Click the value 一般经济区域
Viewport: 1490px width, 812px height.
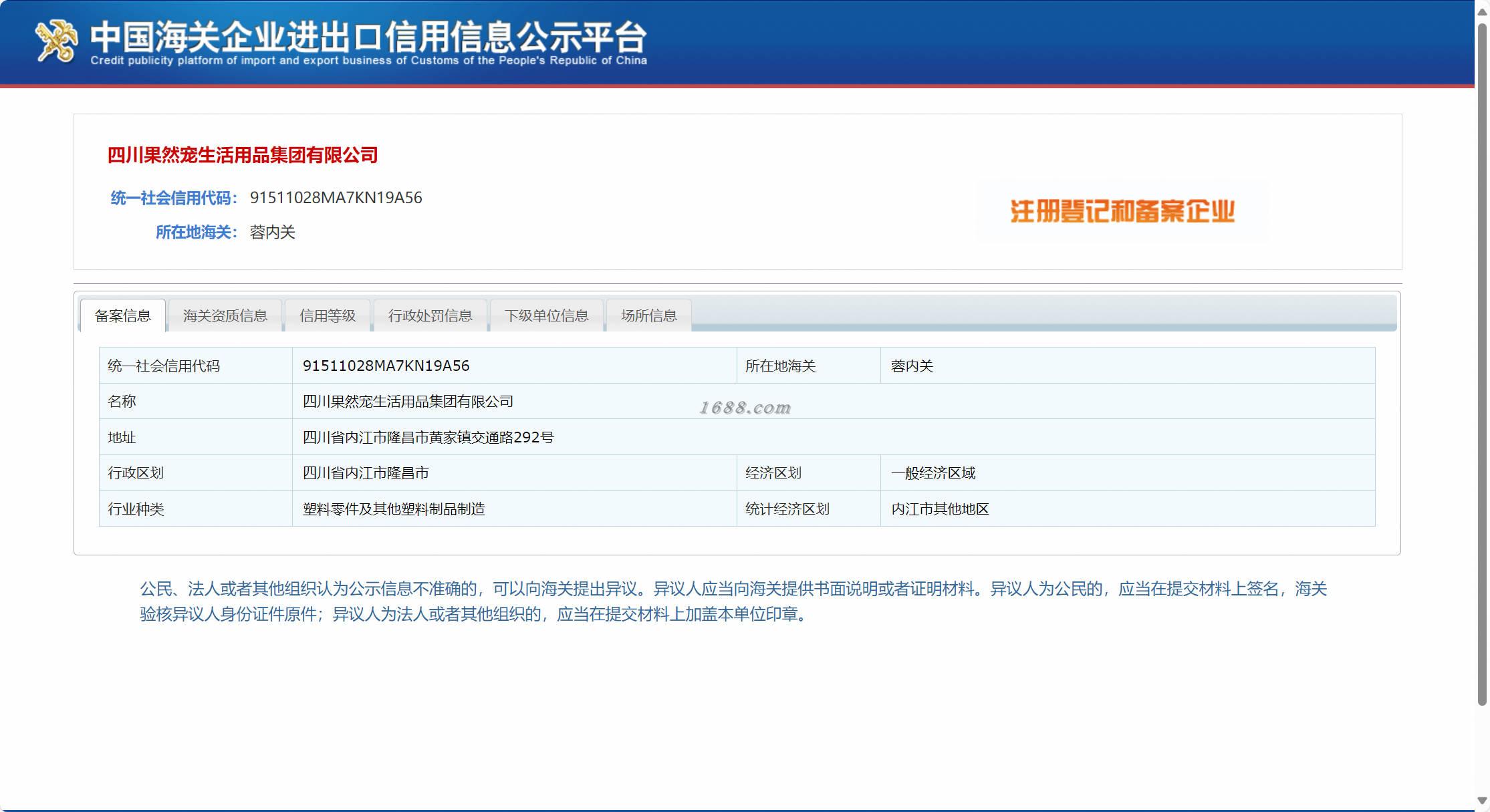click(933, 472)
